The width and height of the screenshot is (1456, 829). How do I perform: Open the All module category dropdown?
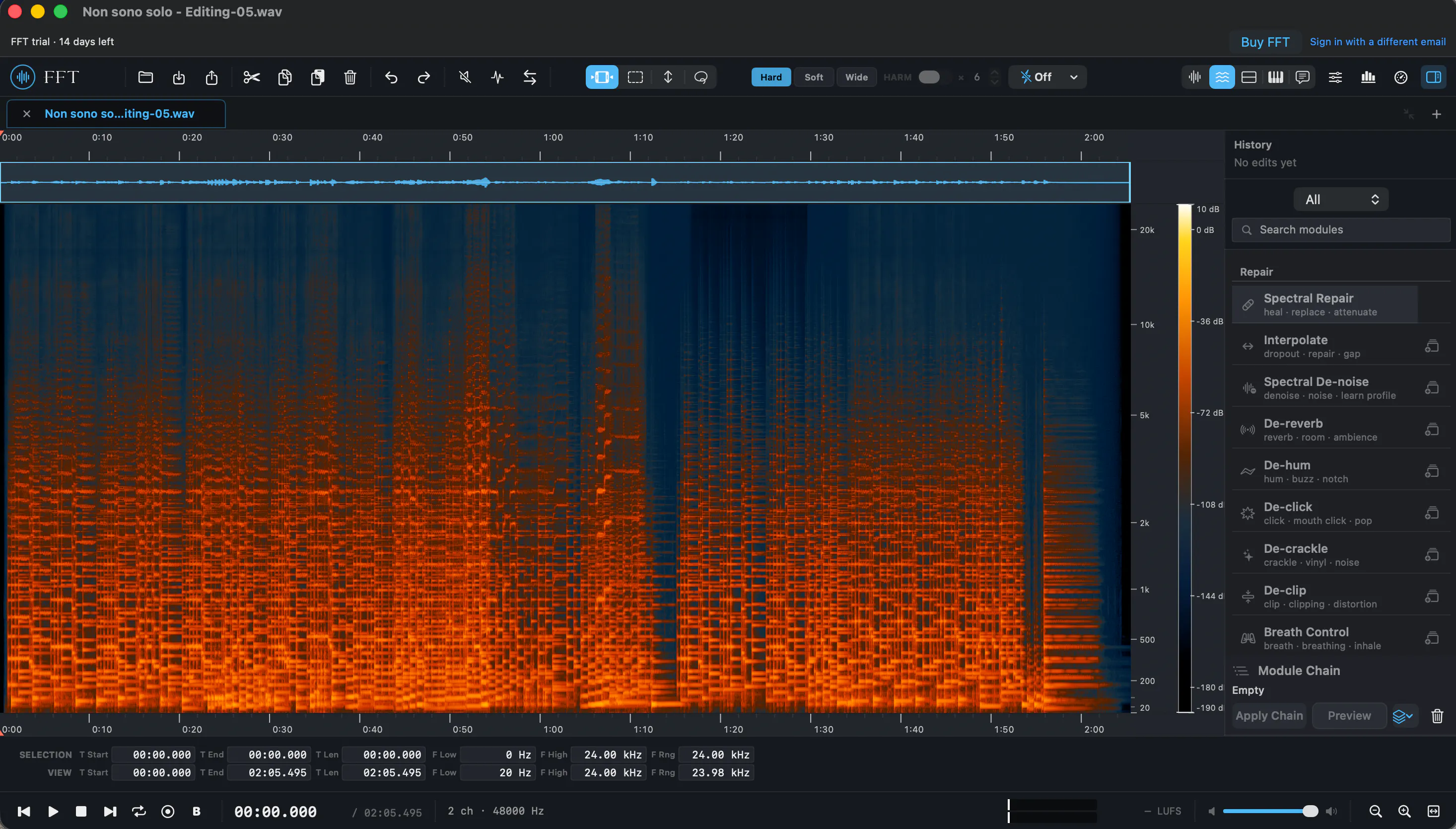pyautogui.click(x=1341, y=199)
